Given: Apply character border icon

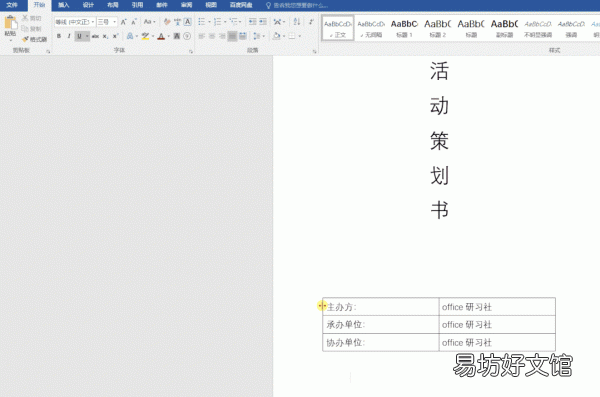Looking at the screenshot, I should tap(188, 22).
